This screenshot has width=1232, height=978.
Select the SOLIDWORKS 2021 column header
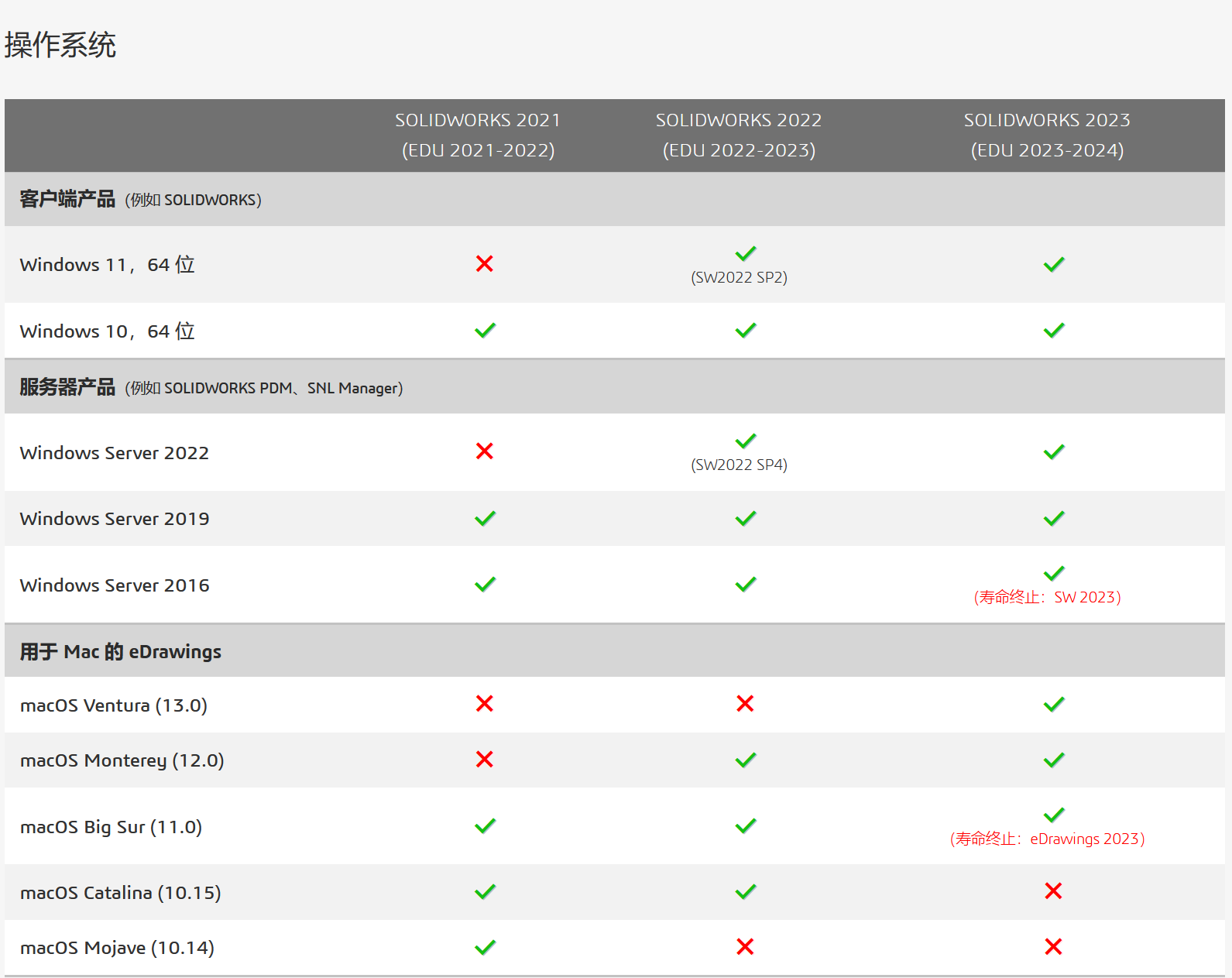click(478, 135)
